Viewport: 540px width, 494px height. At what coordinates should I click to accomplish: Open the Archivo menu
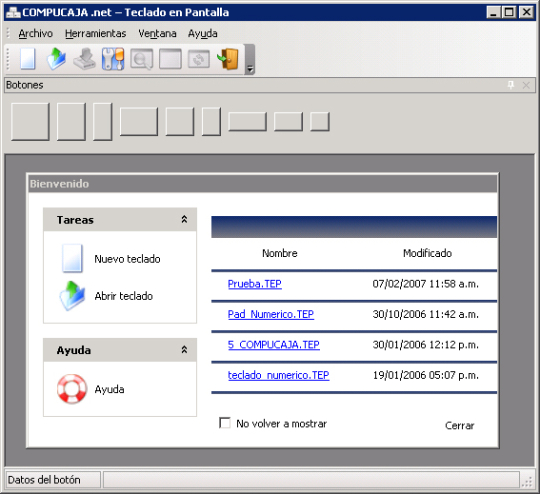coord(35,33)
